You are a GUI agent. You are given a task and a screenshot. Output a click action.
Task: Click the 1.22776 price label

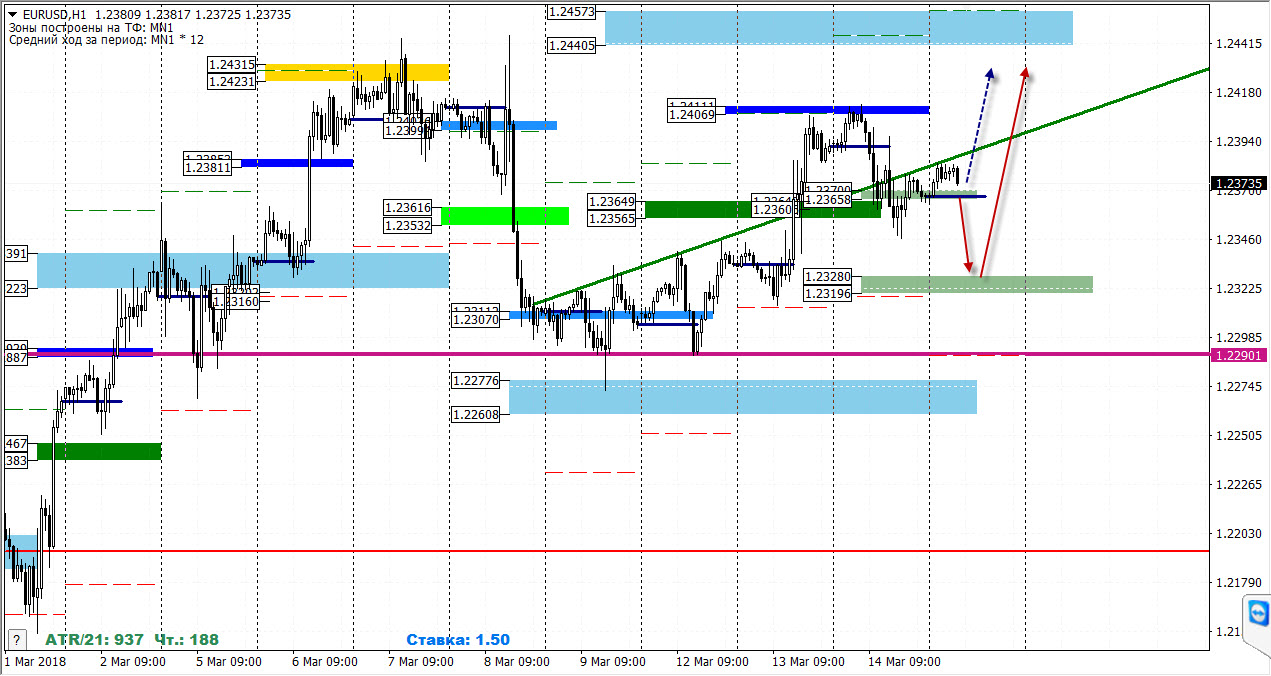tap(476, 381)
